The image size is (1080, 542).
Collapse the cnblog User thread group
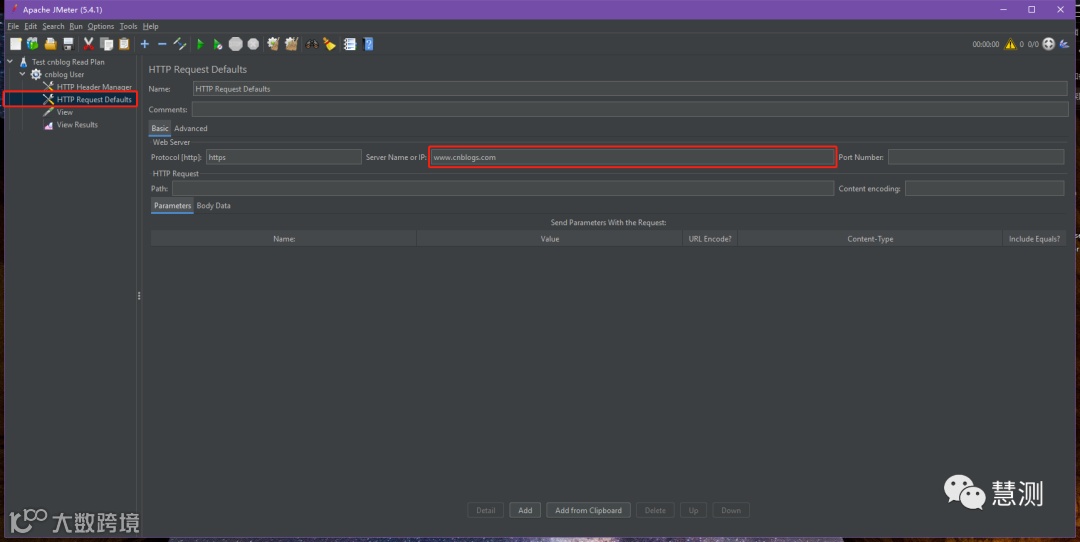(22, 74)
